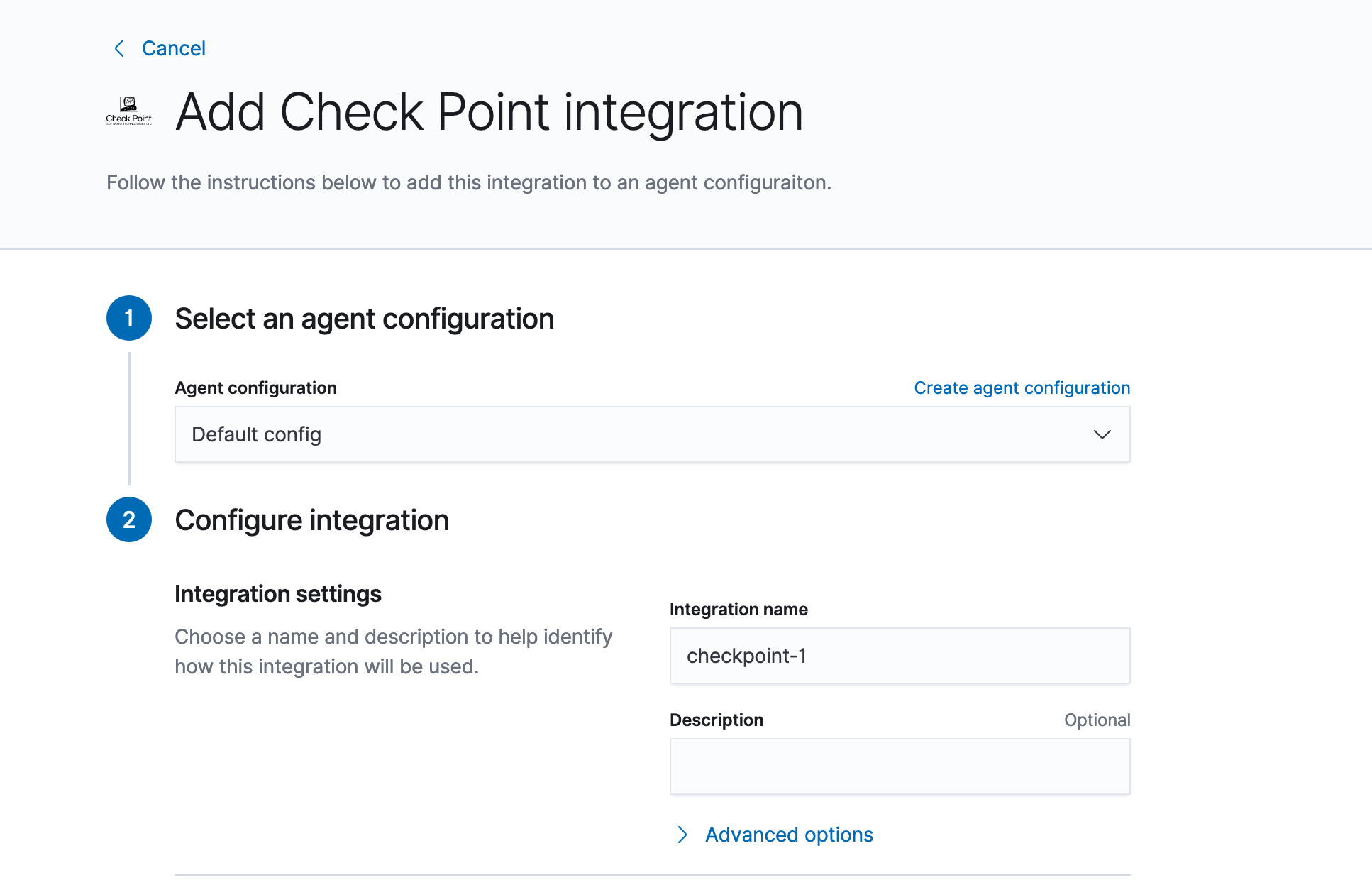Image resolution: width=1372 pixels, height=880 pixels.
Task: Click the Cancel link
Action: point(173,48)
